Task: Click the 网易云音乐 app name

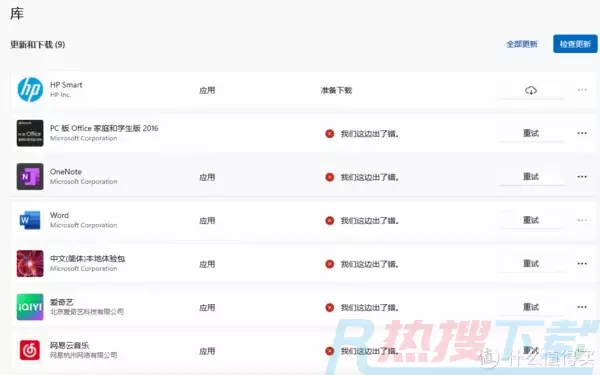Action: (x=69, y=346)
